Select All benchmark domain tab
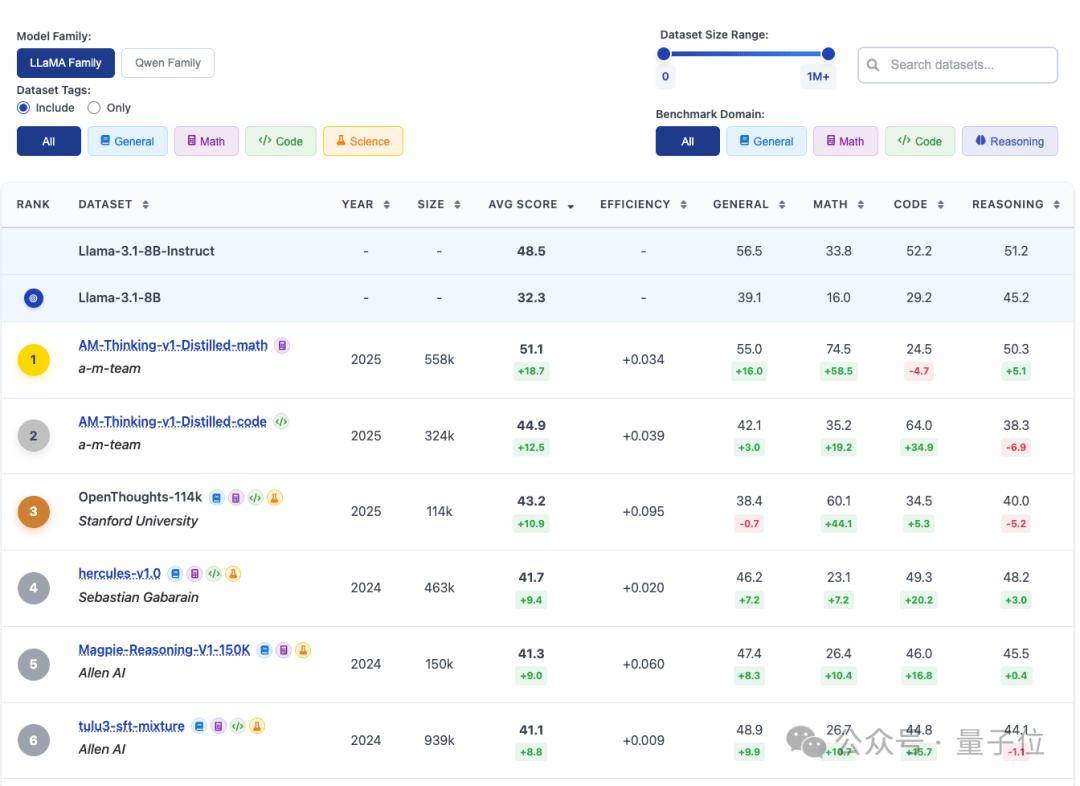1080x786 pixels. pos(687,141)
